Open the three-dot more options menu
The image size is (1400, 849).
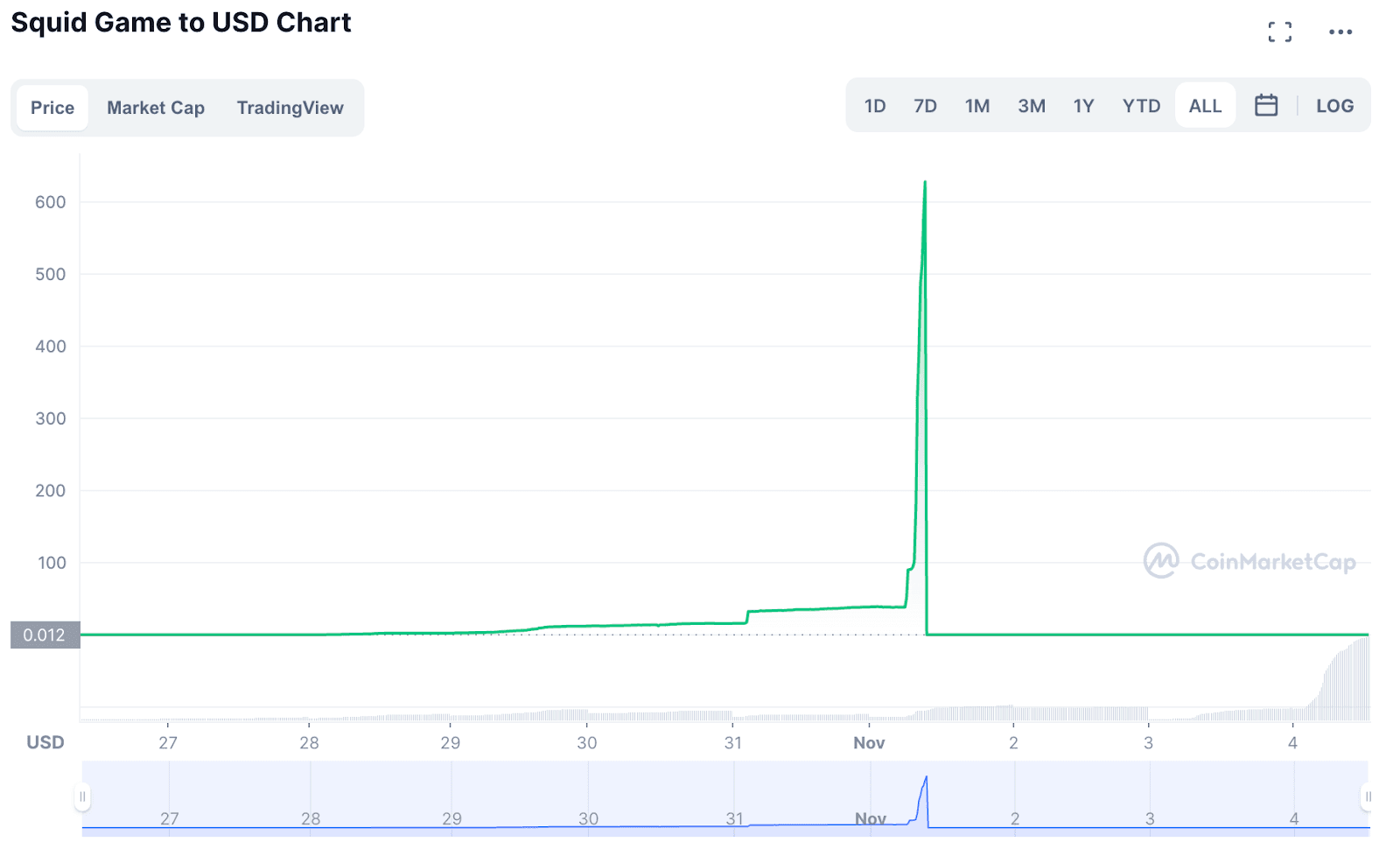tap(1340, 32)
